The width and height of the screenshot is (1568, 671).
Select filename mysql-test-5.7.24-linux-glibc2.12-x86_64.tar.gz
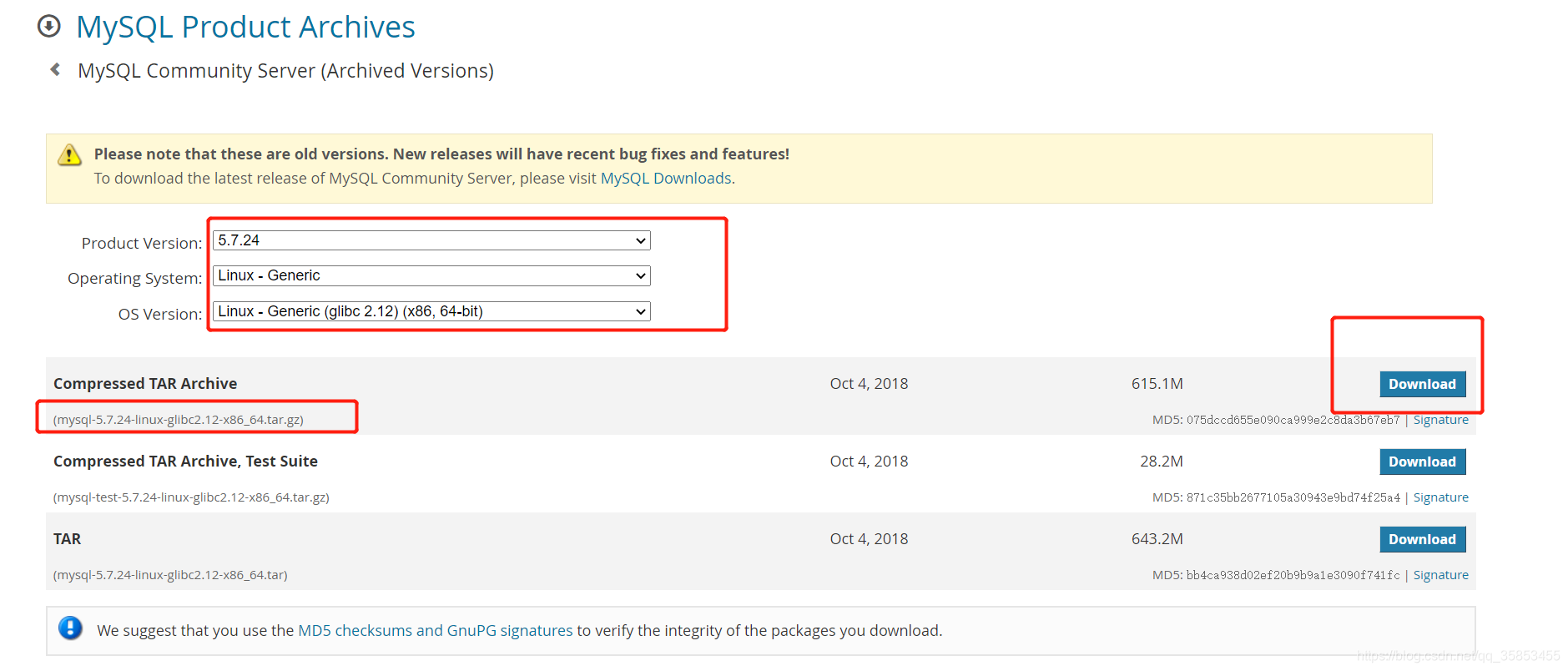click(191, 497)
